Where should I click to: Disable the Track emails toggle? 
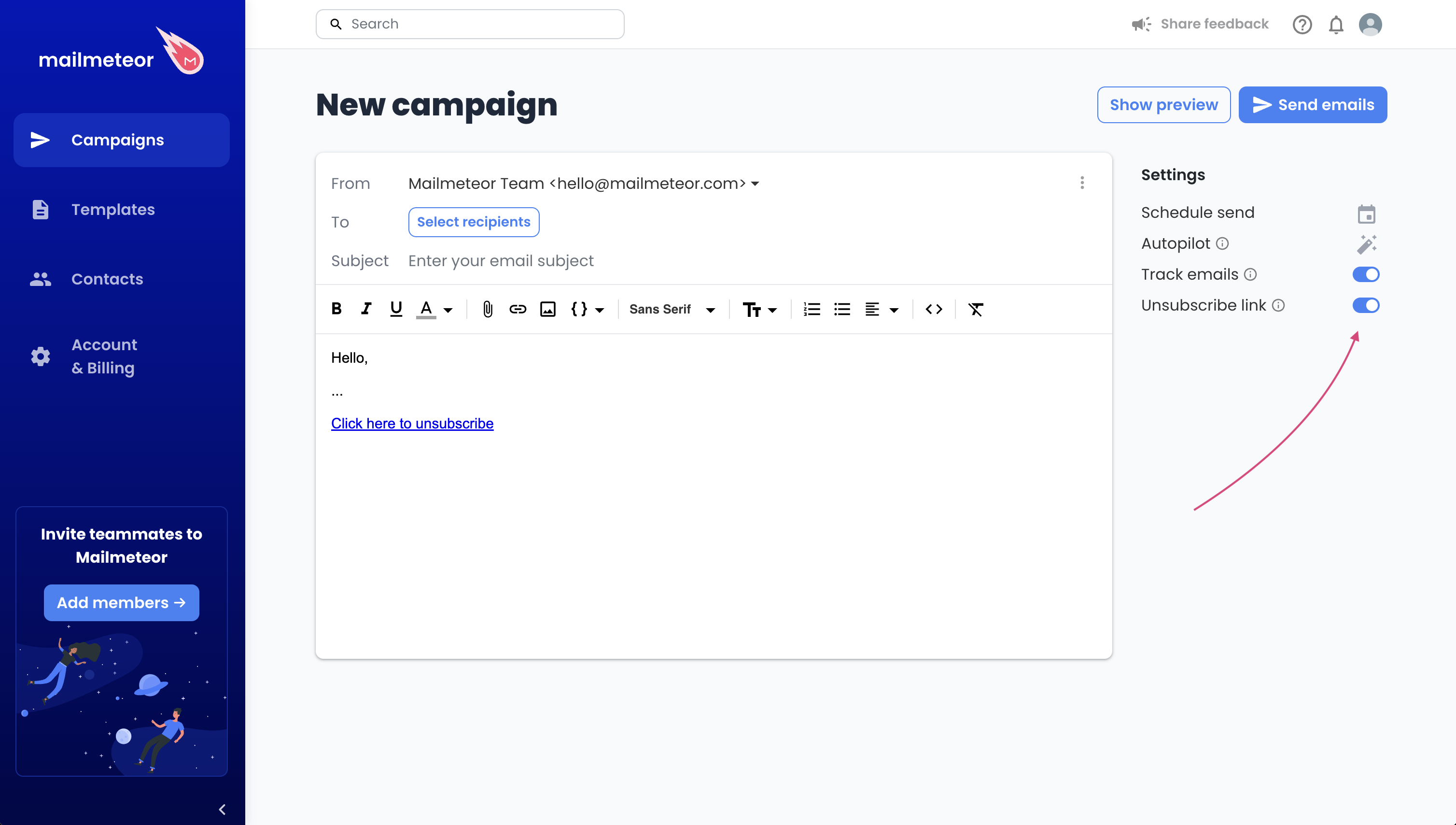click(1366, 275)
